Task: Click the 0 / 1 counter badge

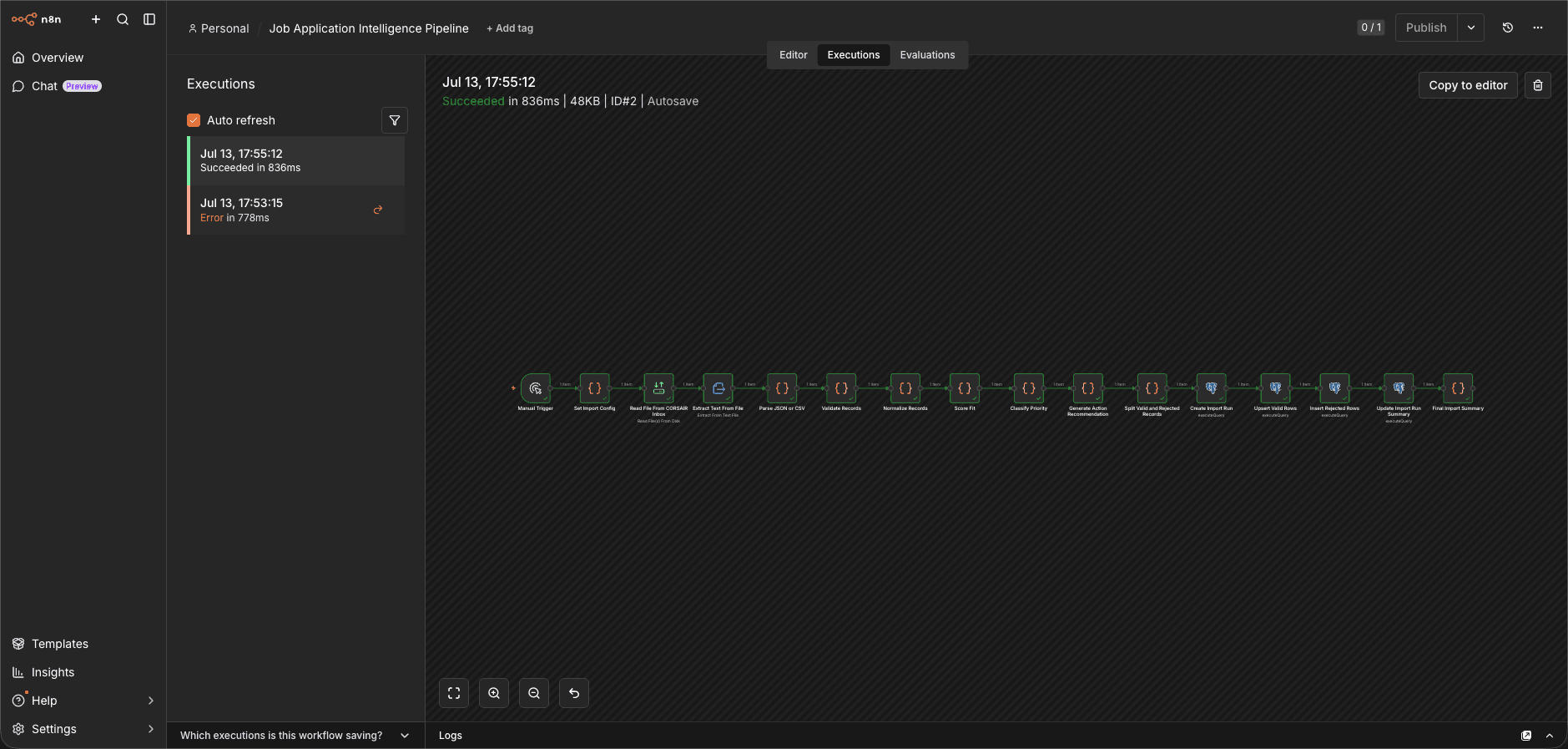Action: [x=1371, y=28]
